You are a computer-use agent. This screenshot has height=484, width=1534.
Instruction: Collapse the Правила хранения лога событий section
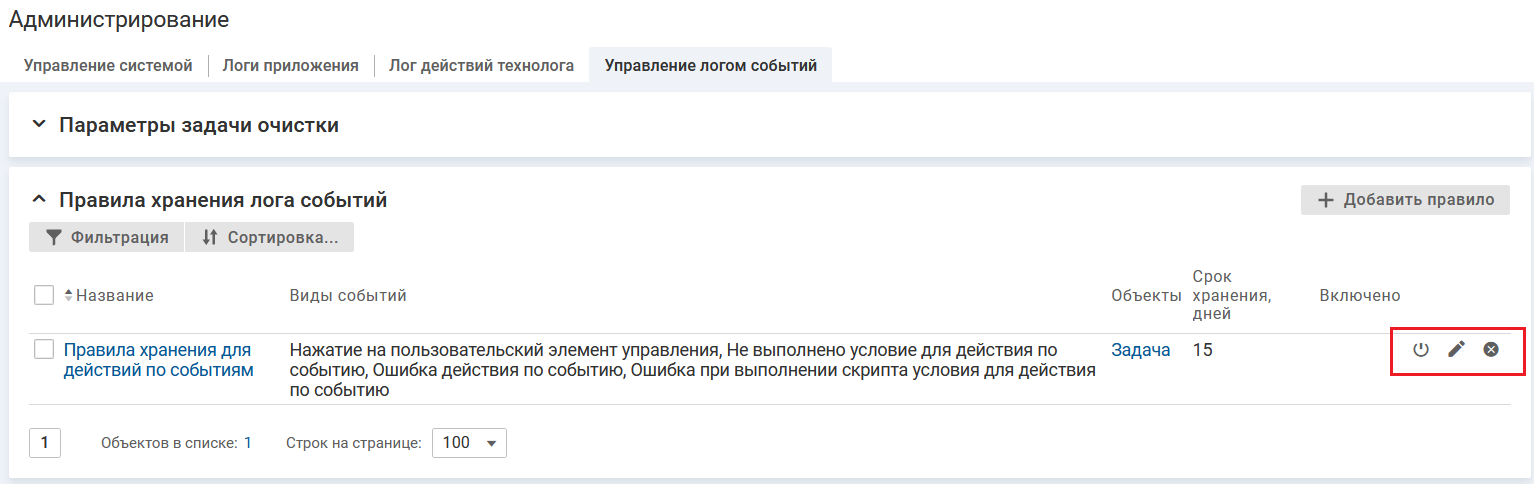(x=39, y=200)
